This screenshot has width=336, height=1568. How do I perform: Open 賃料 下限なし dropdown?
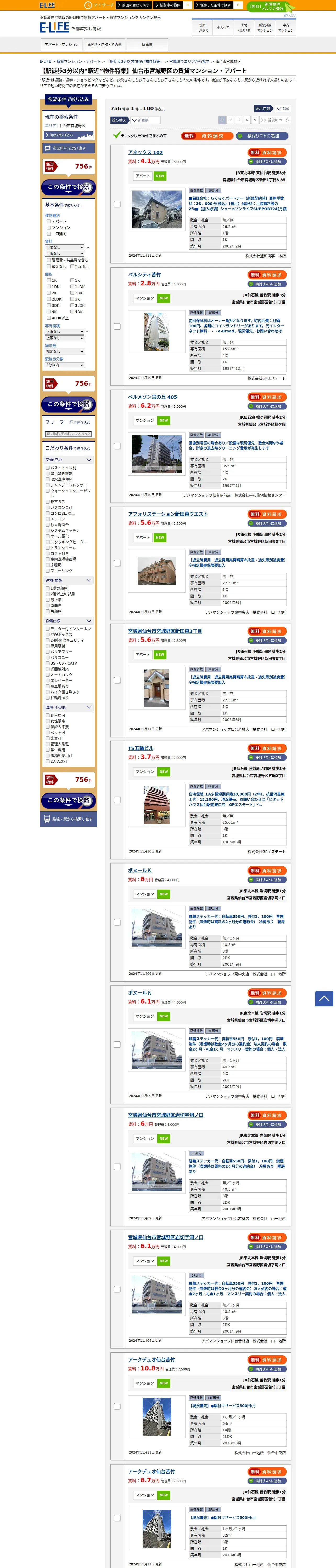pos(65,247)
